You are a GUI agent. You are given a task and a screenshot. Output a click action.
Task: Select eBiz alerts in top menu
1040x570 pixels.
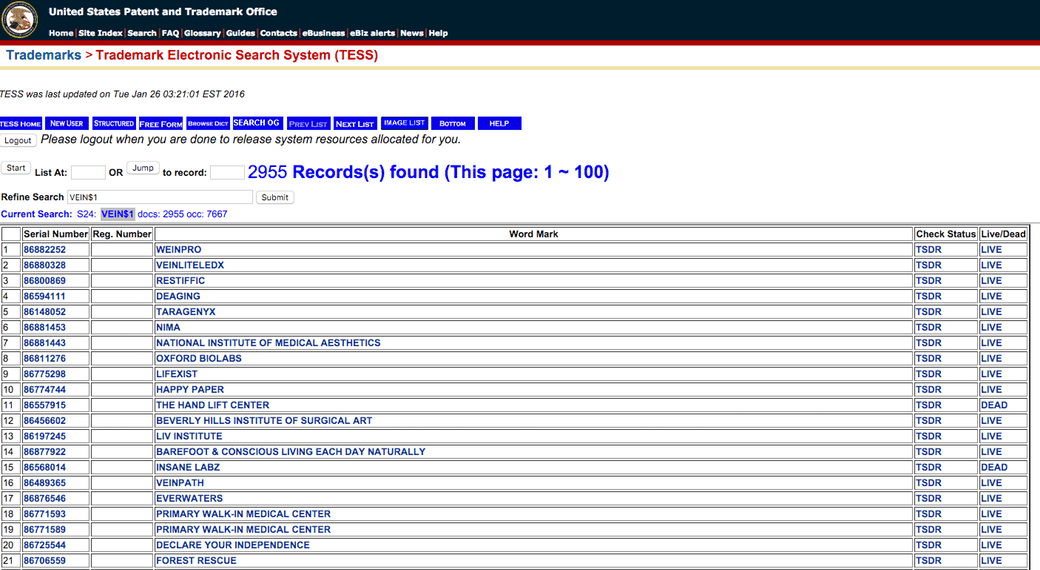[x=372, y=33]
